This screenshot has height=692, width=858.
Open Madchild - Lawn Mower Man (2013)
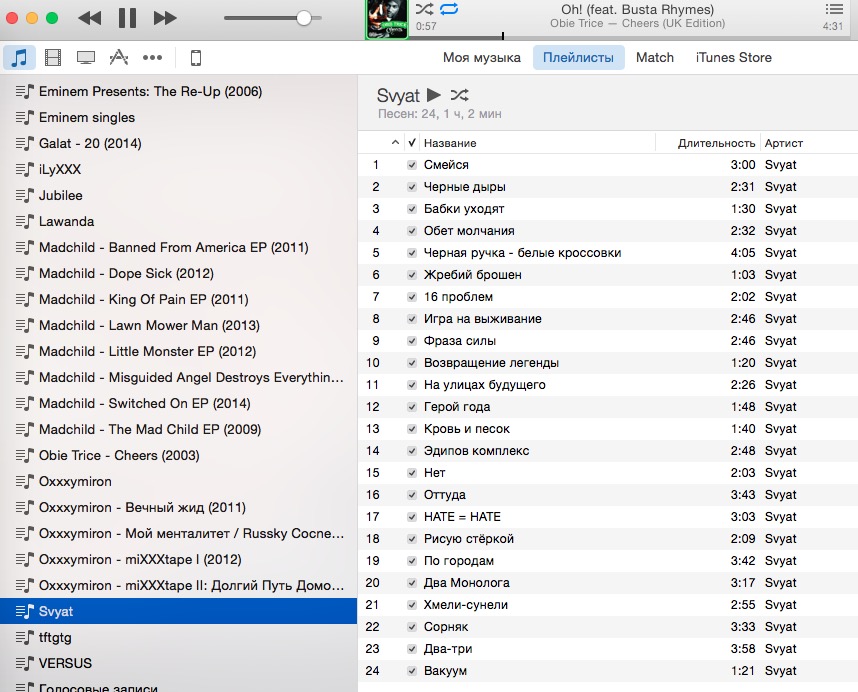click(x=178, y=325)
